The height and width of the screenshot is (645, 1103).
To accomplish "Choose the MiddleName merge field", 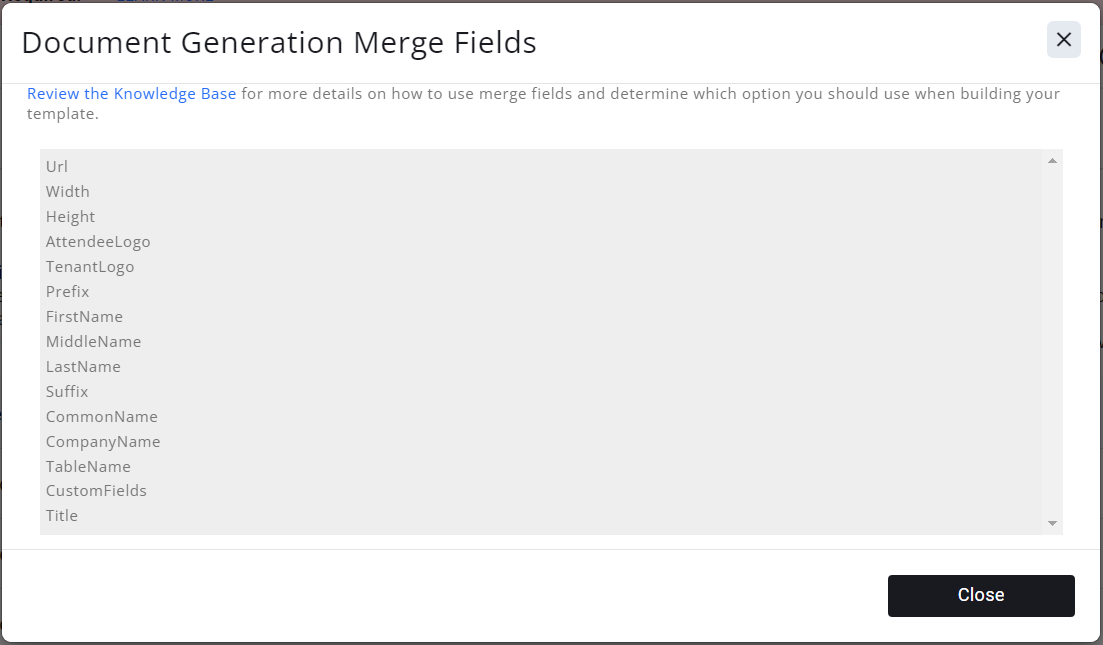I will pos(93,342).
